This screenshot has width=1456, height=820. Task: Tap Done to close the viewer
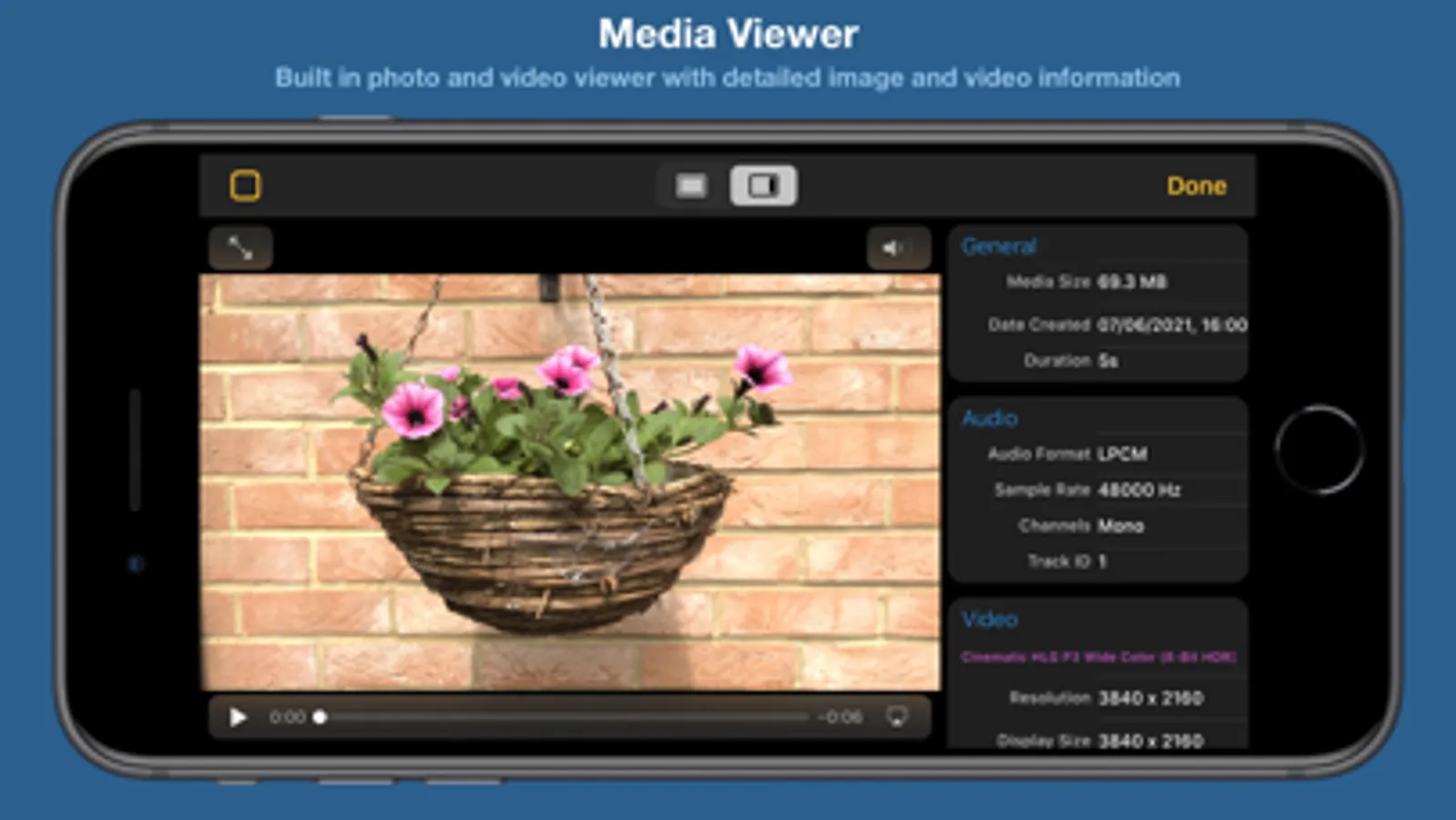[1196, 186]
